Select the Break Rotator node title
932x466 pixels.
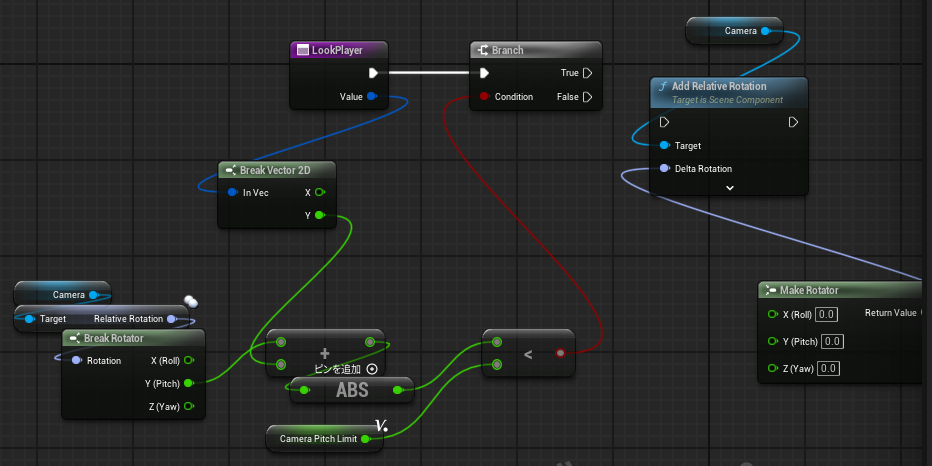114,338
